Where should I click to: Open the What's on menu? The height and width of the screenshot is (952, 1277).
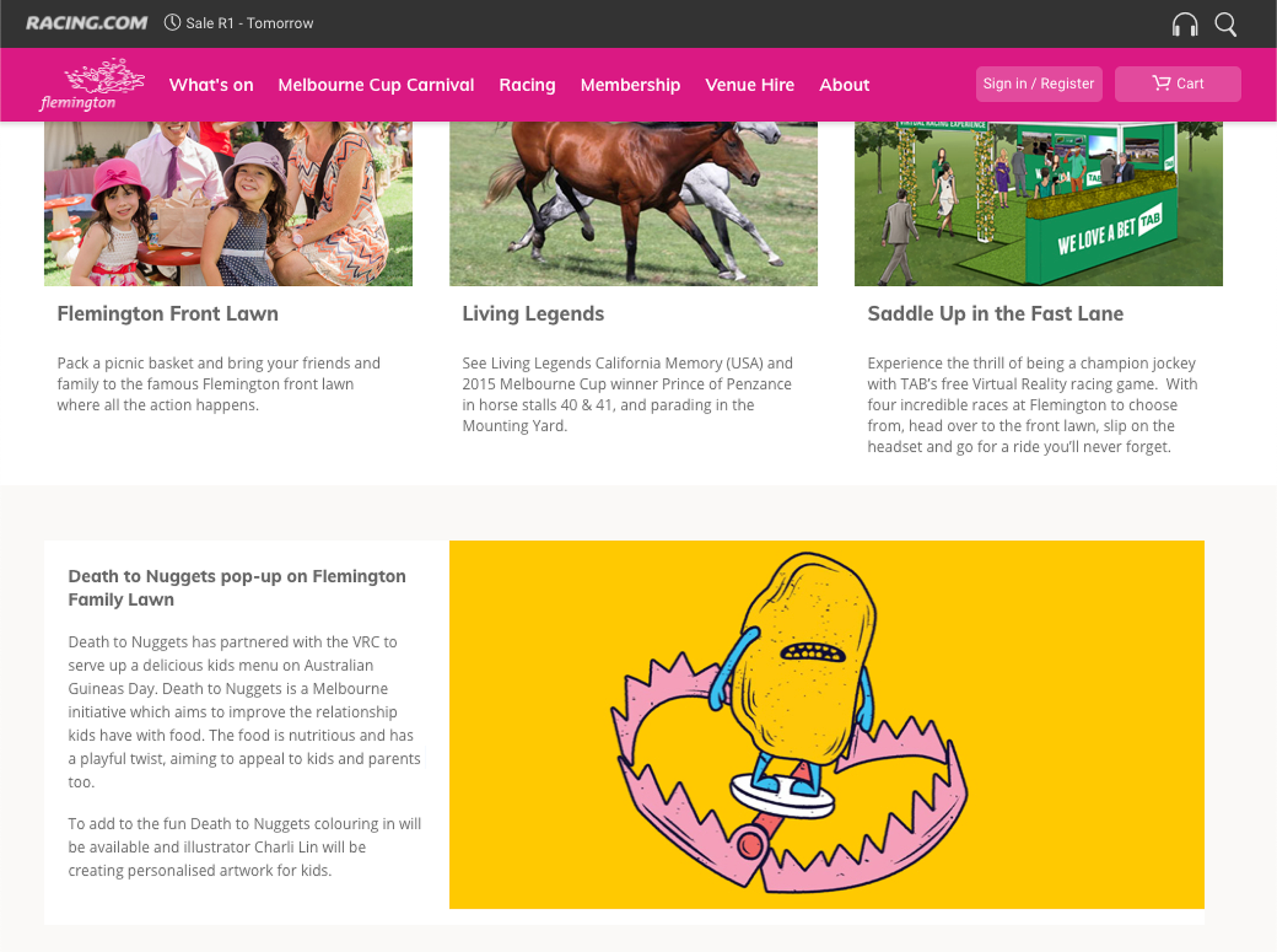click(212, 85)
